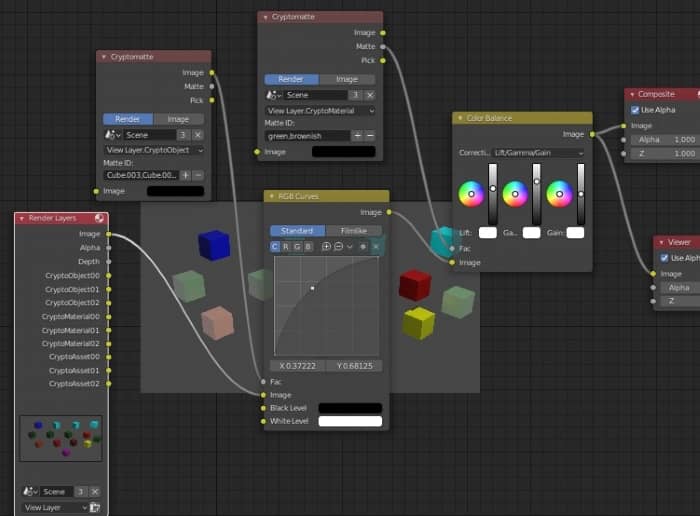Unlink Scene with X in Render Layers node

95,492
